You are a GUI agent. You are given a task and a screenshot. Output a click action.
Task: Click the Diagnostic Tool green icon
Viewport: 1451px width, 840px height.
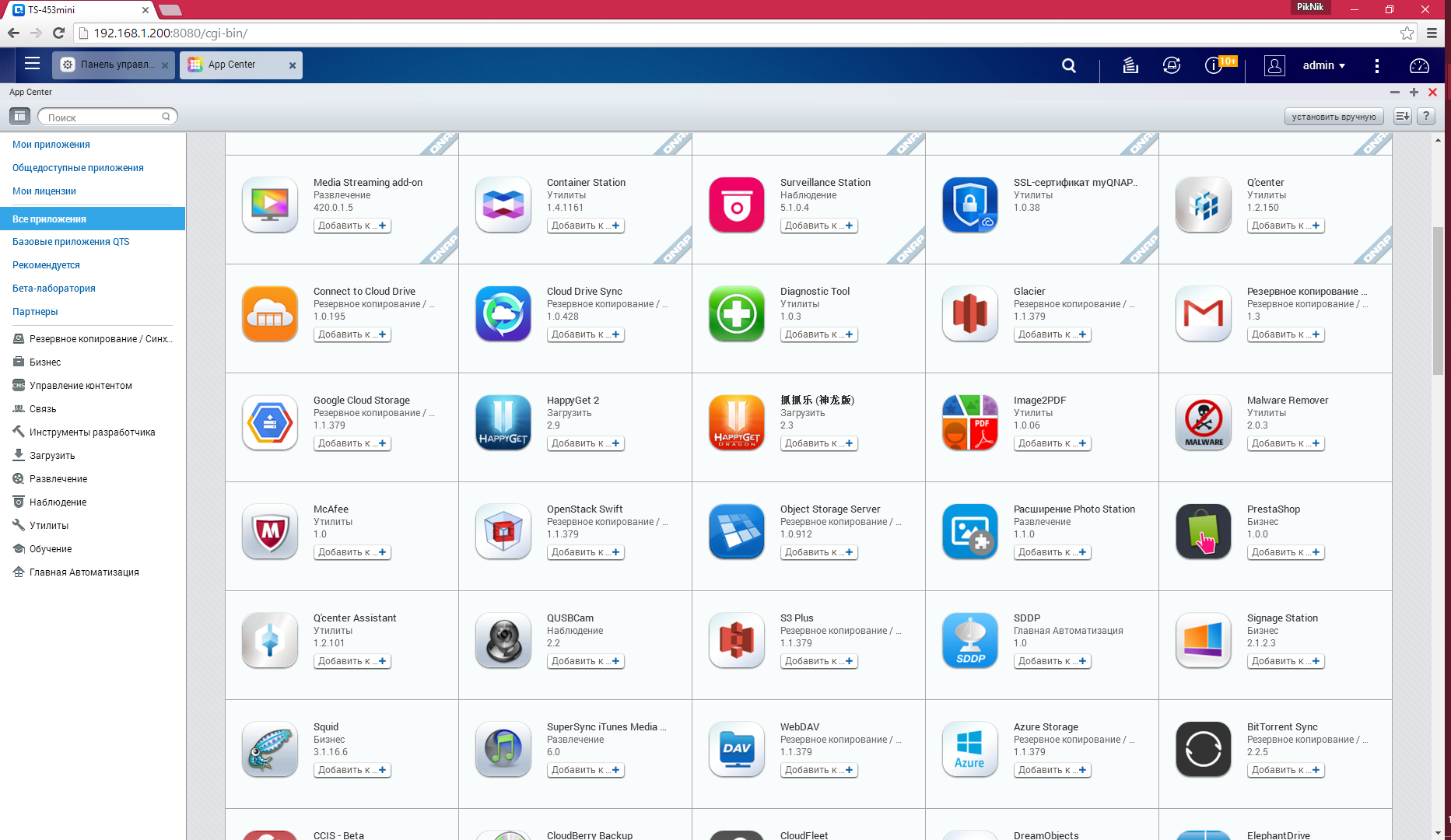(737, 313)
